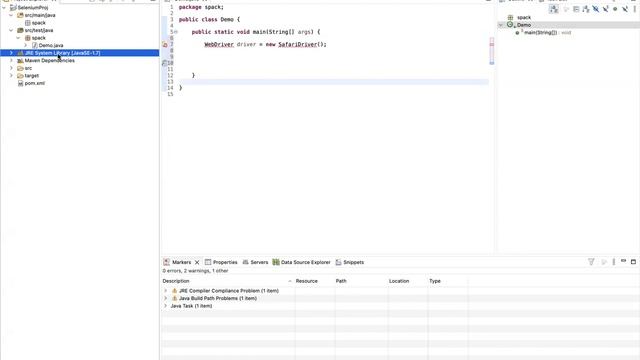Expand the Maven Dependencies node
Viewport: 640px width, 360px height.
pyautogui.click(x=11, y=60)
